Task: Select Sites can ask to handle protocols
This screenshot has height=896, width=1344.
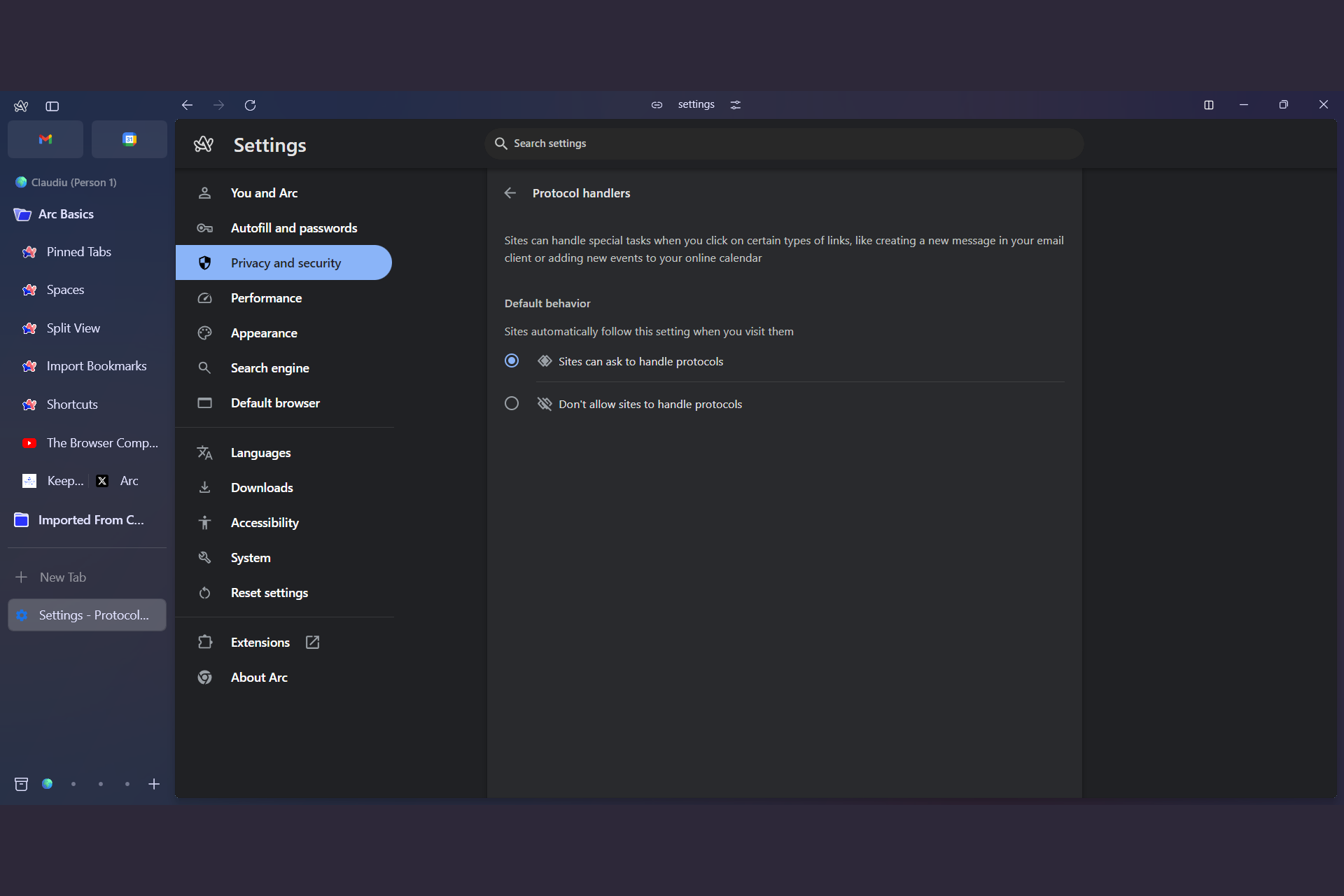Action: pyautogui.click(x=512, y=361)
